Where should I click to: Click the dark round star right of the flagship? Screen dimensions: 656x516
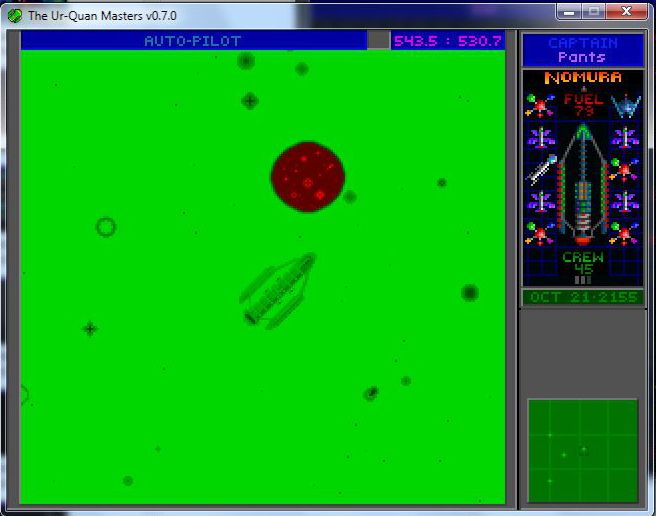pyautogui.click(x=470, y=293)
